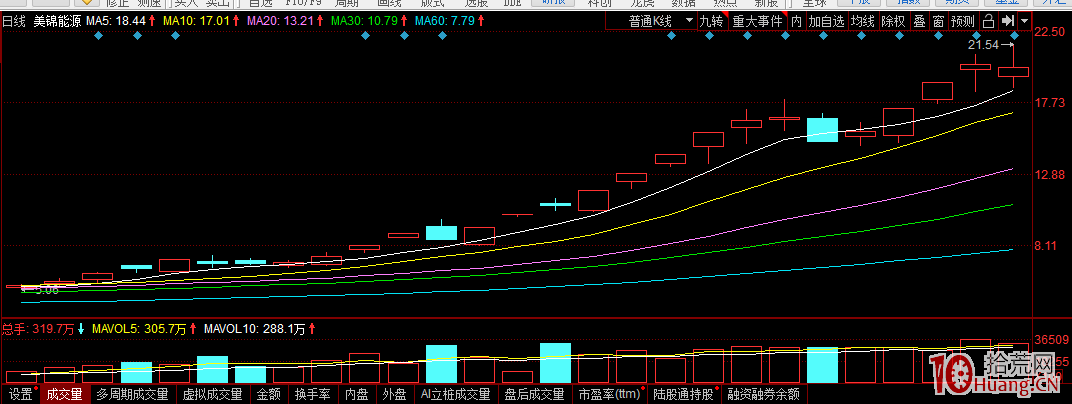This screenshot has width=1072, height=404.
Task: Toggle 除权 ex-rights adjustment
Action: point(893,20)
